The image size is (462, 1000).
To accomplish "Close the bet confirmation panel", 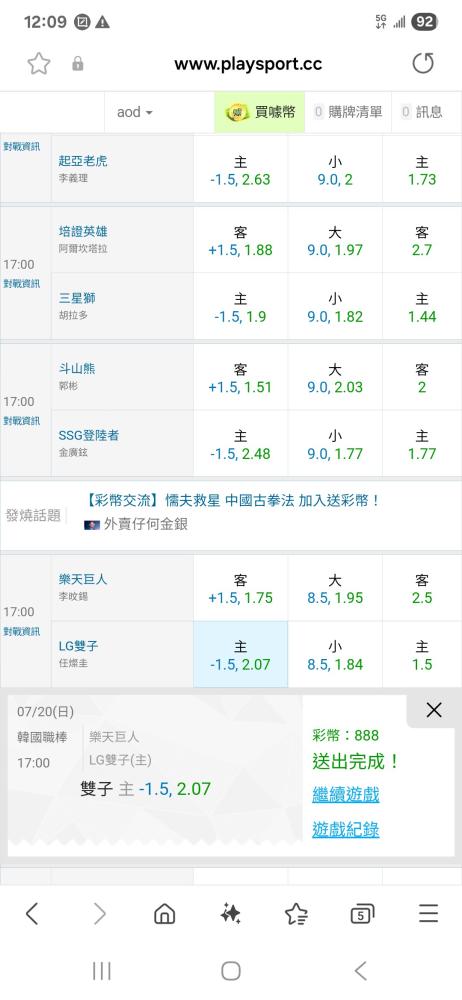I will 434,710.
